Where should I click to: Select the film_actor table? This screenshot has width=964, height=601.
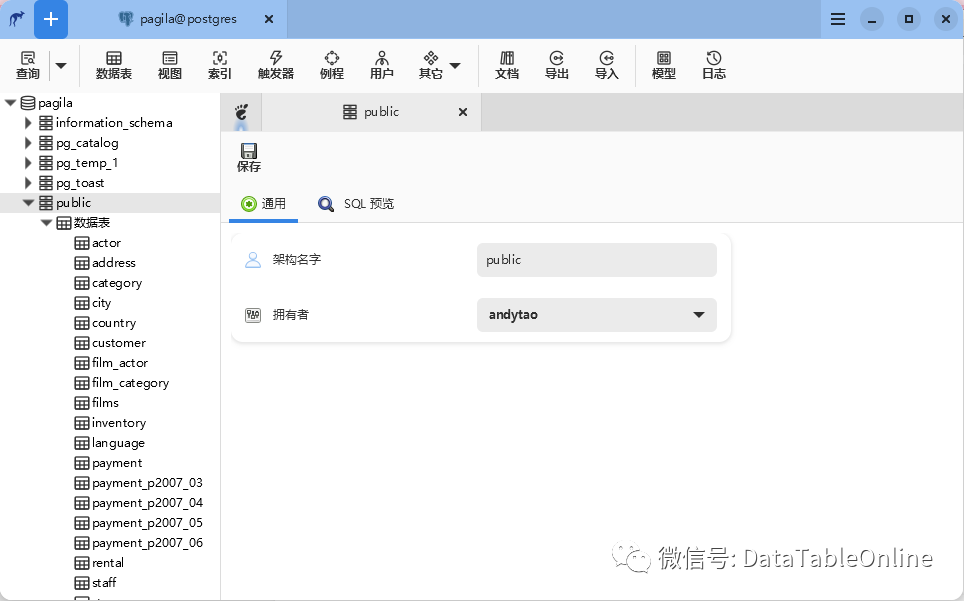point(120,363)
